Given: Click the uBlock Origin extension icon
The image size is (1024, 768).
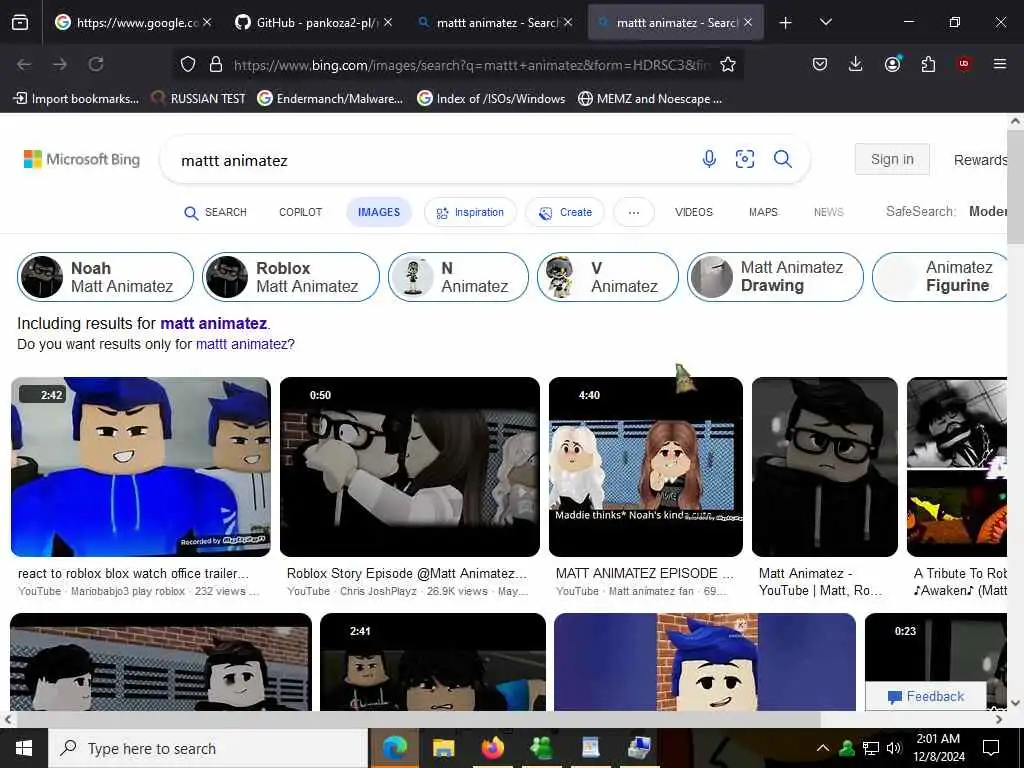Looking at the screenshot, I should click(x=964, y=64).
